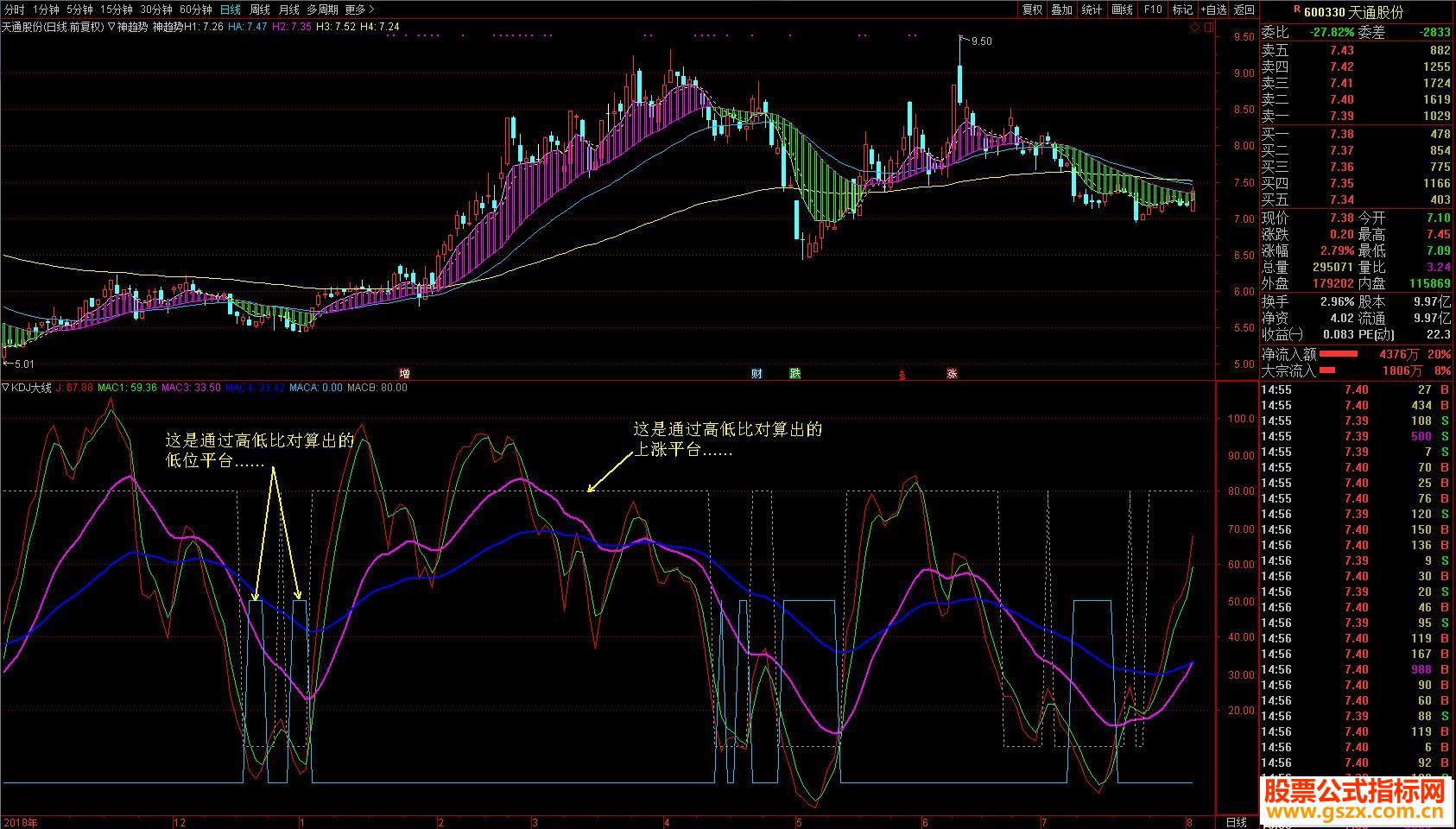Click the 买三 price 7.36
Screen dimensions: 1456x829
tap(1342, 167)
